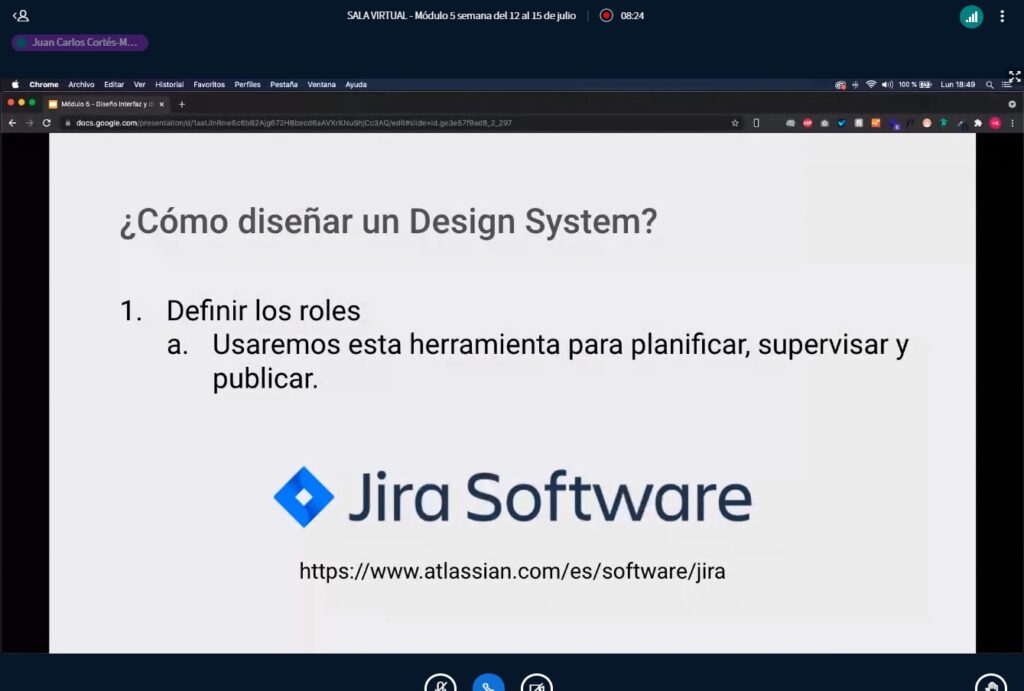Click the Lun 18:49 clock
Screen dimensions: 1024x691
pyautogui.click(x=957, y=84)
